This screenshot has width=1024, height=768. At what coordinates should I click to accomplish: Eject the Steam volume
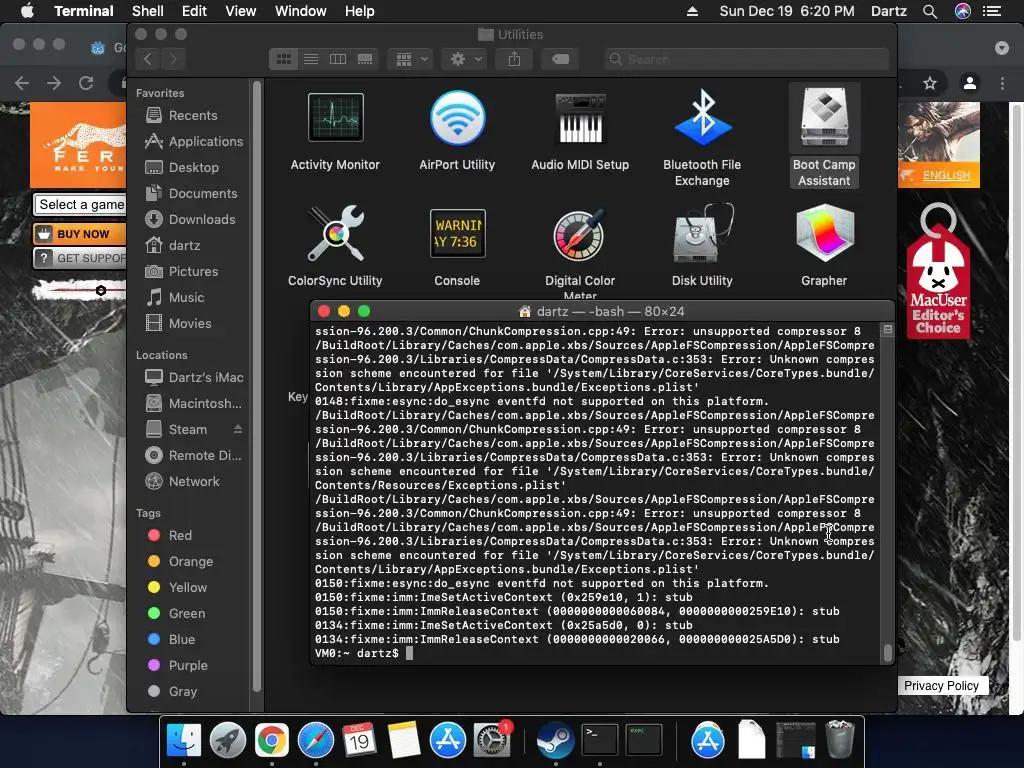pyautogui.click(x=238, y=429)
